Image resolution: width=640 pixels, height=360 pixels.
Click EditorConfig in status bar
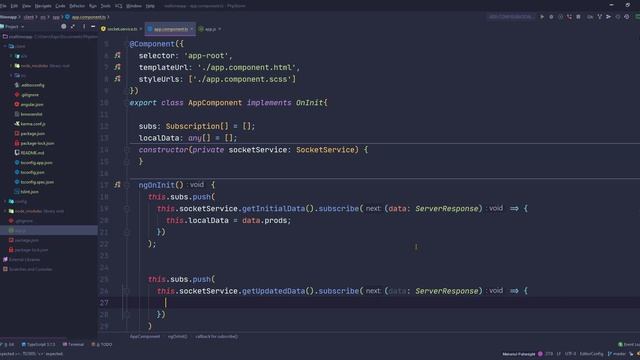point(591,354)
